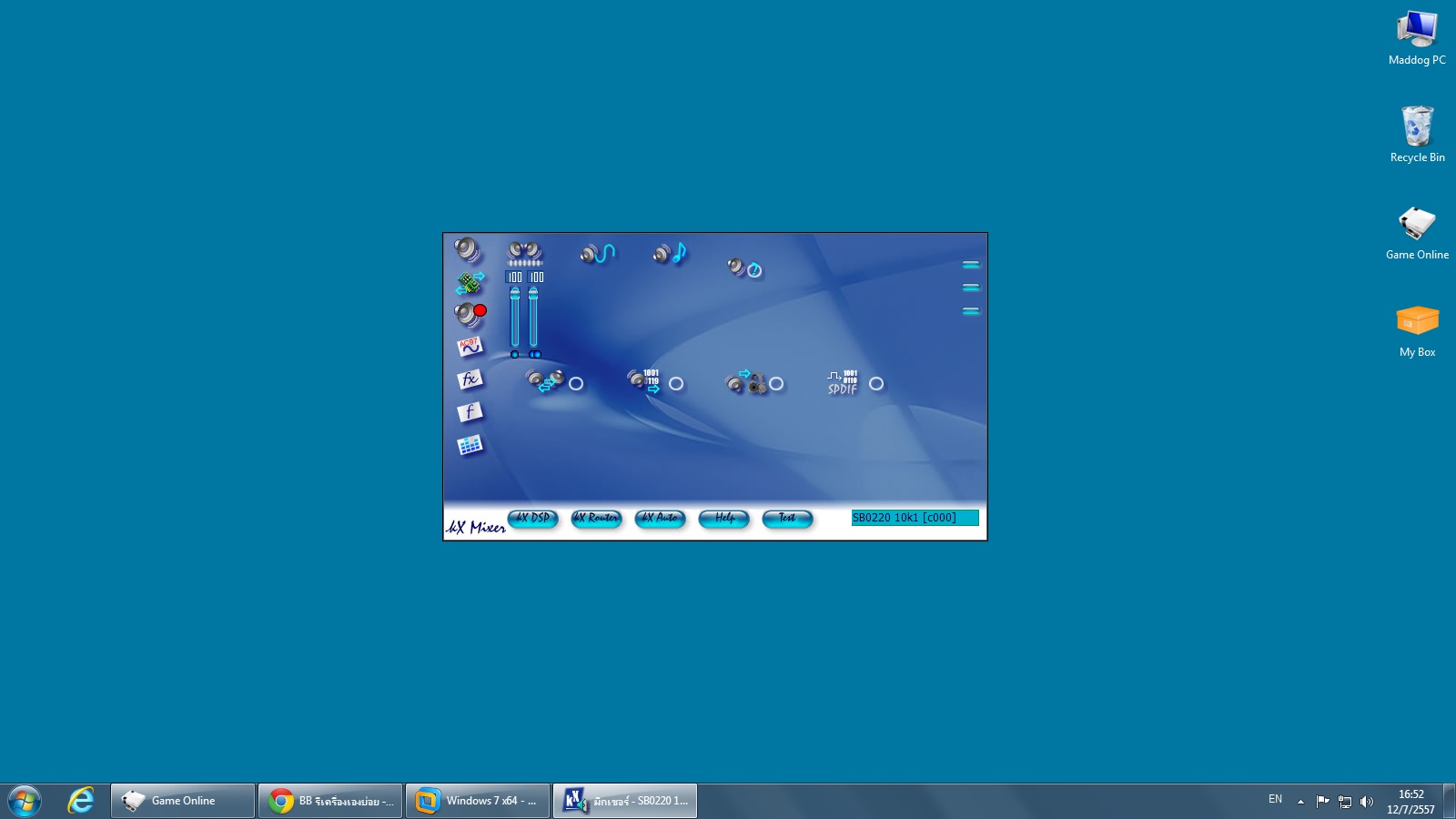Click the SPDIF icon
This screenshot has height=819, width=1456.
coord(843,382)
